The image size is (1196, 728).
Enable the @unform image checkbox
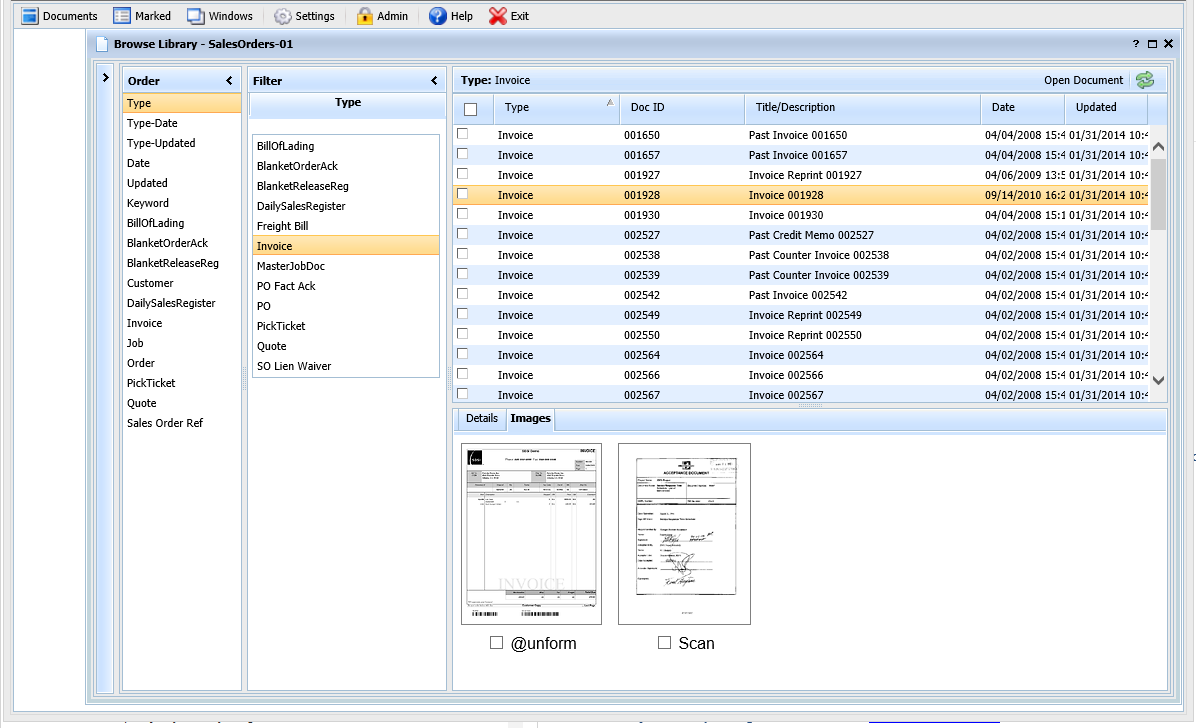[x=496, y=643]
